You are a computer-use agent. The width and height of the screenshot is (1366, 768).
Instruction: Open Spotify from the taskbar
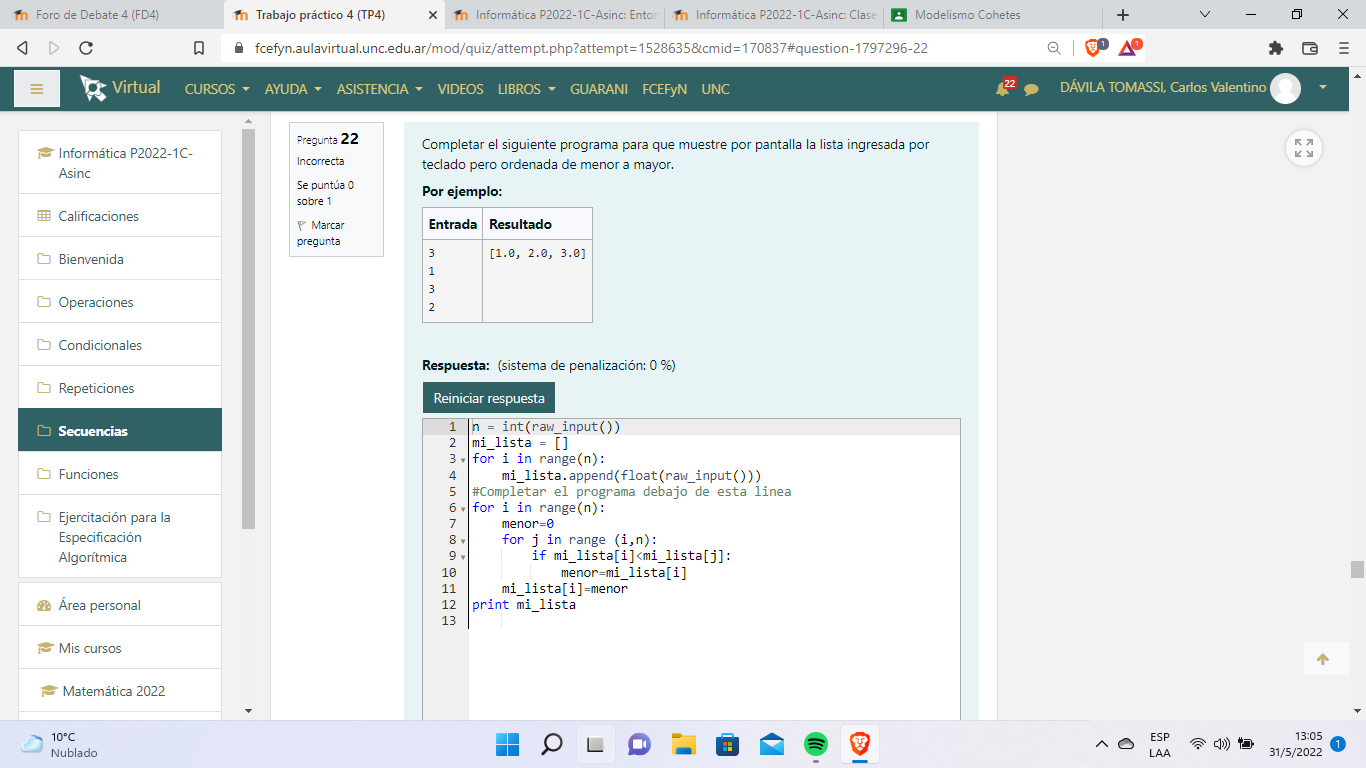pyautogui.click(x=816, y=745)
